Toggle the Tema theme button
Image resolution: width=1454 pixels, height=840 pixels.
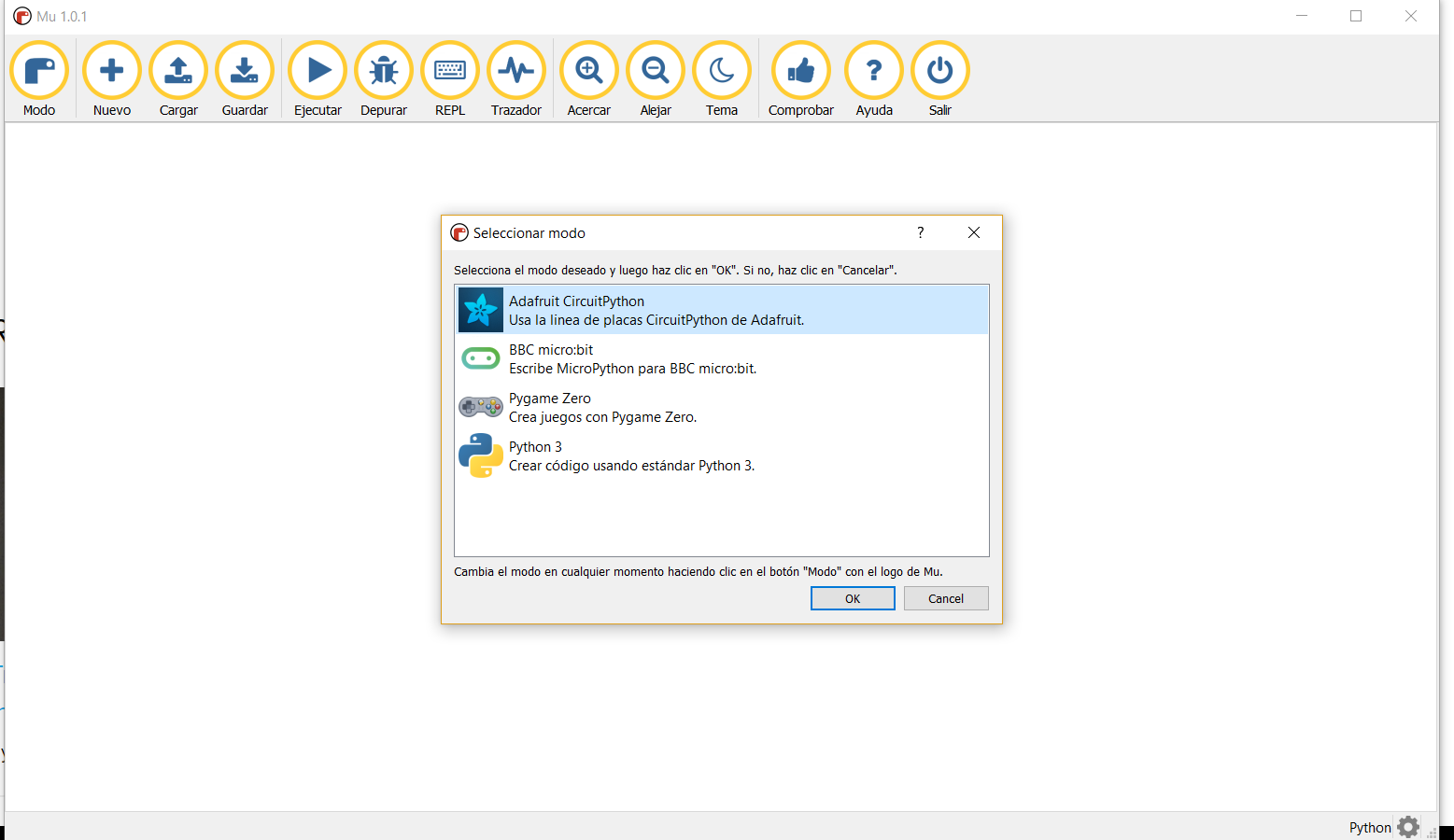pyautogui.click(x=722, y=79)
